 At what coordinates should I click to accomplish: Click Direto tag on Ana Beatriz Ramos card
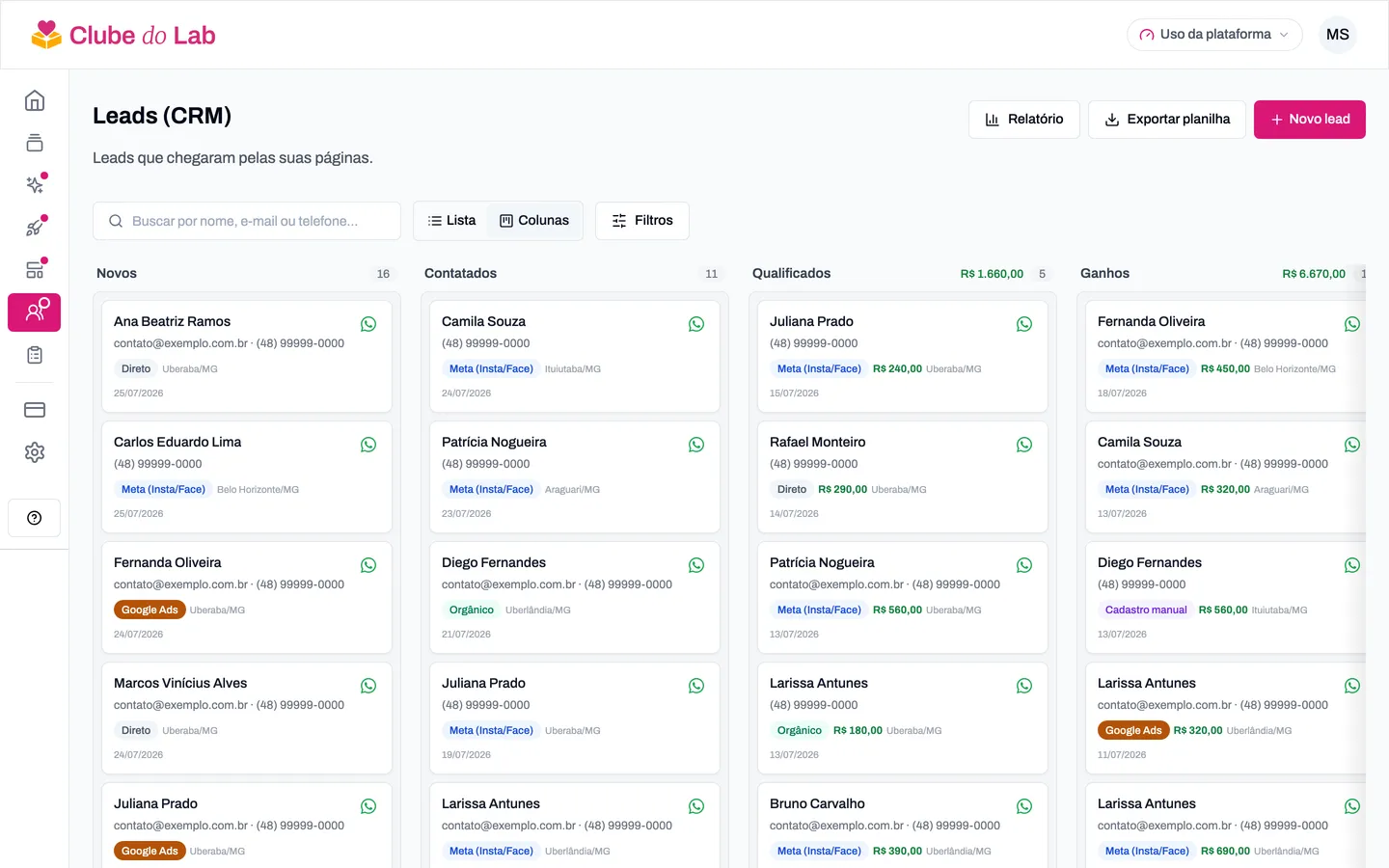[136, 369]
